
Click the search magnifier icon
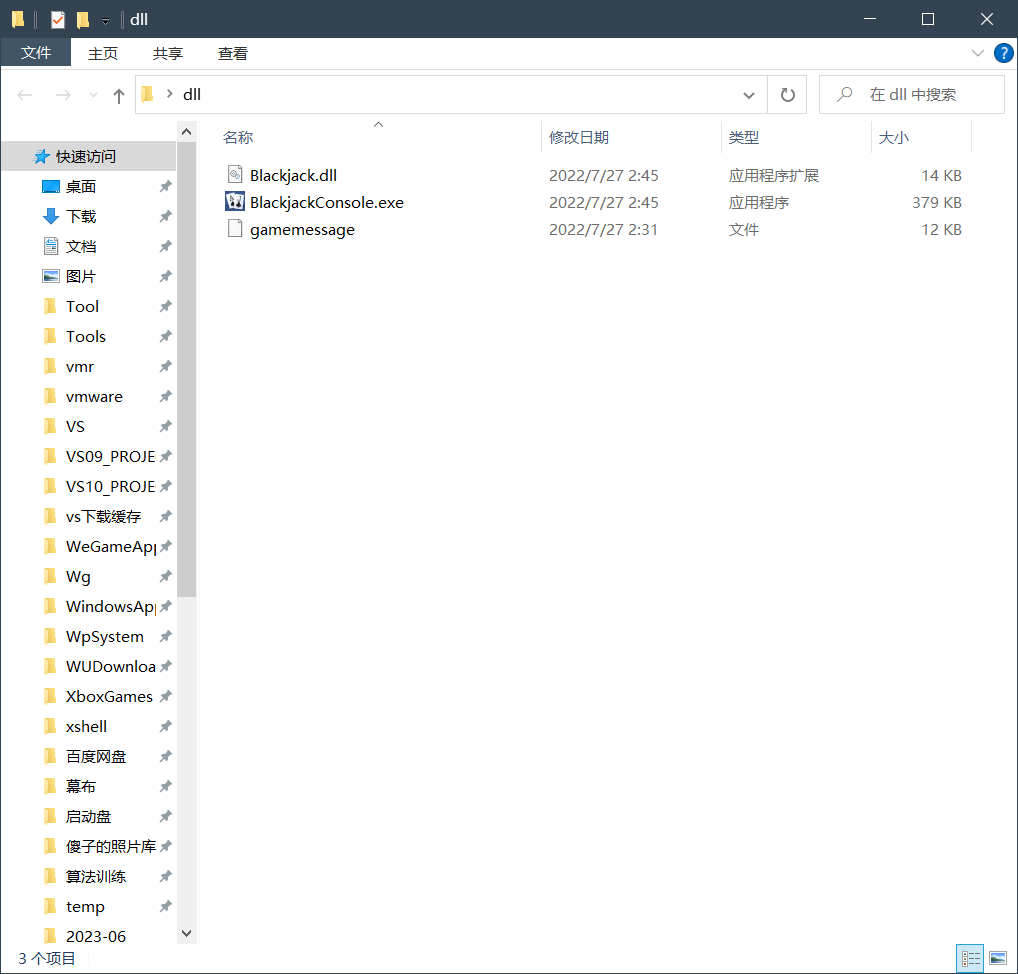click(x=844, y=95)
